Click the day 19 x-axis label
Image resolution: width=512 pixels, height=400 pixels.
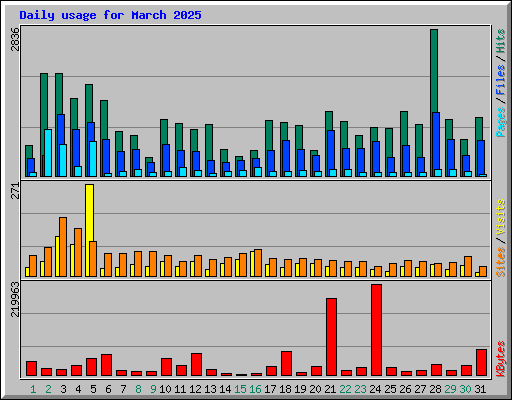(300, 389)
